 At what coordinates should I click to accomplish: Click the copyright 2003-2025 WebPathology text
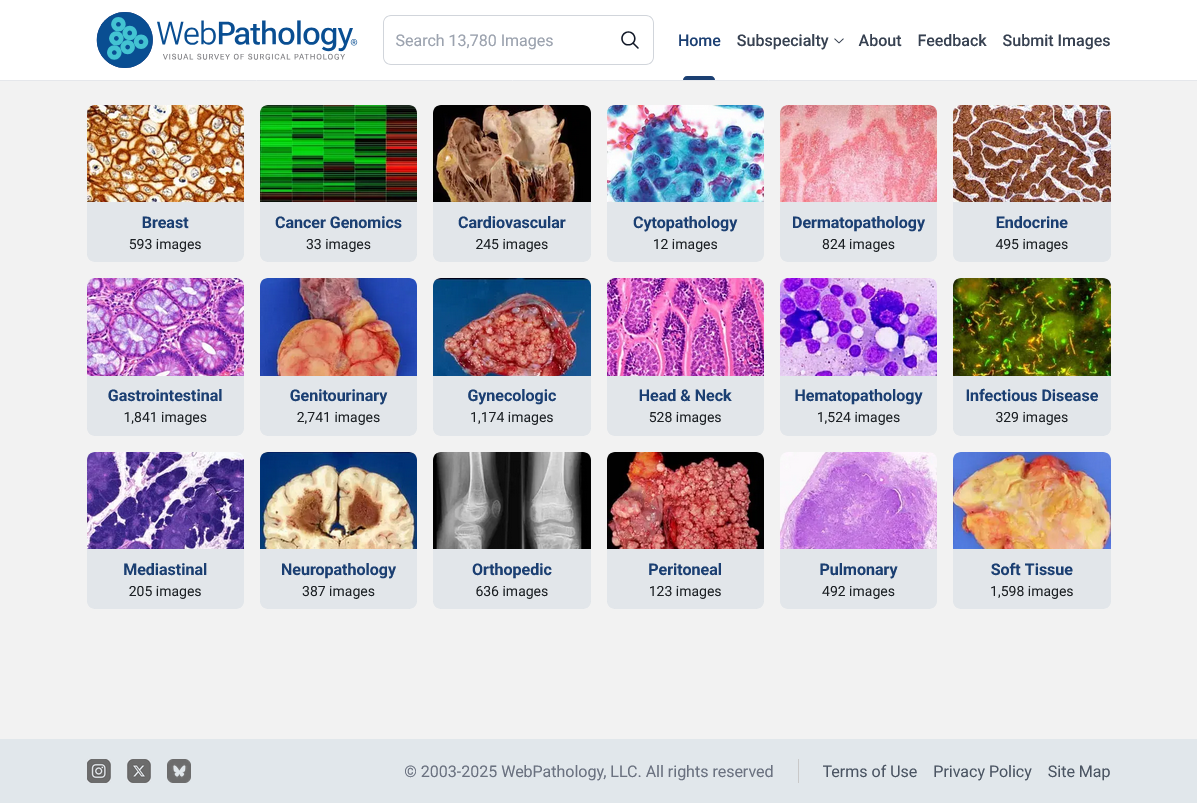(589, 772)
